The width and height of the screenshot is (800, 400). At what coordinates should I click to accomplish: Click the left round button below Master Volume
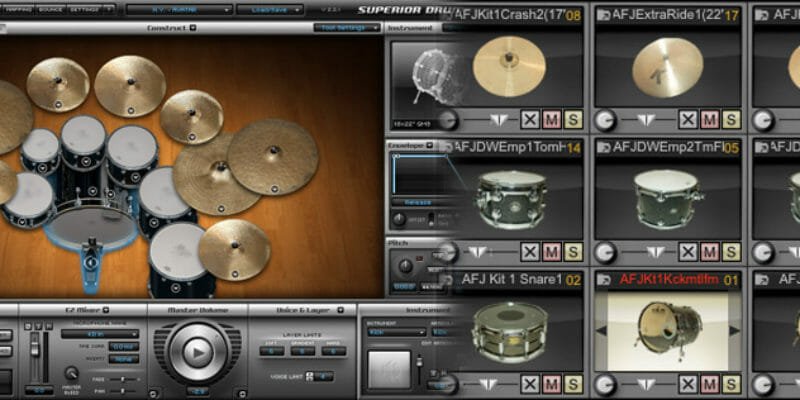(154, 393)
